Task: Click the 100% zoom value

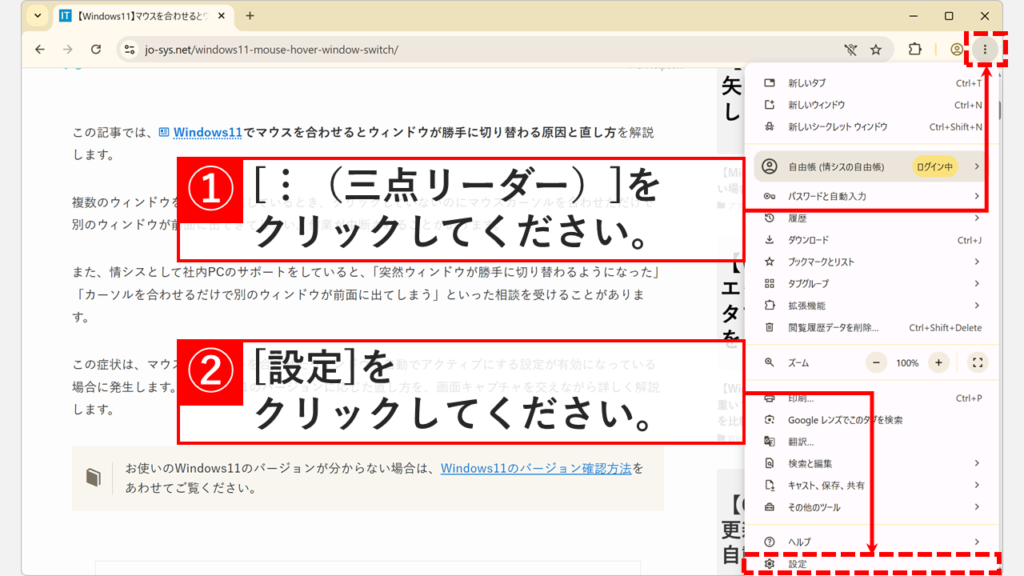Action: [x=907, y=363]
